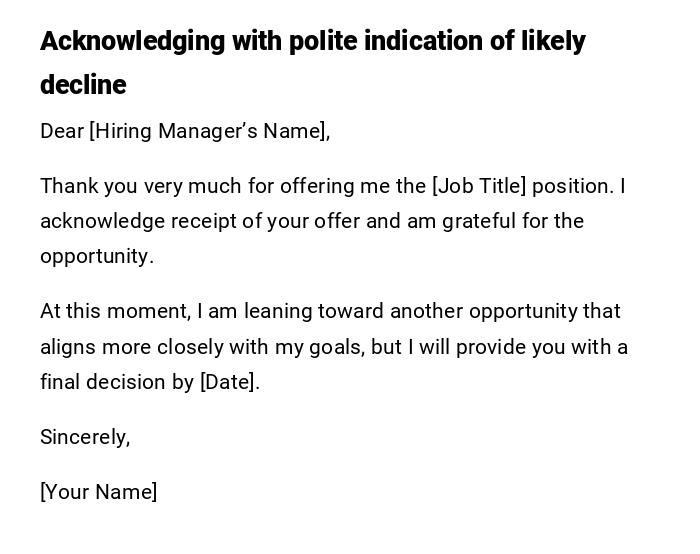The width and height of the screenshot is (700, 554).
Task: Click the word "decline" in the heading
Action: tap(83, 86)
